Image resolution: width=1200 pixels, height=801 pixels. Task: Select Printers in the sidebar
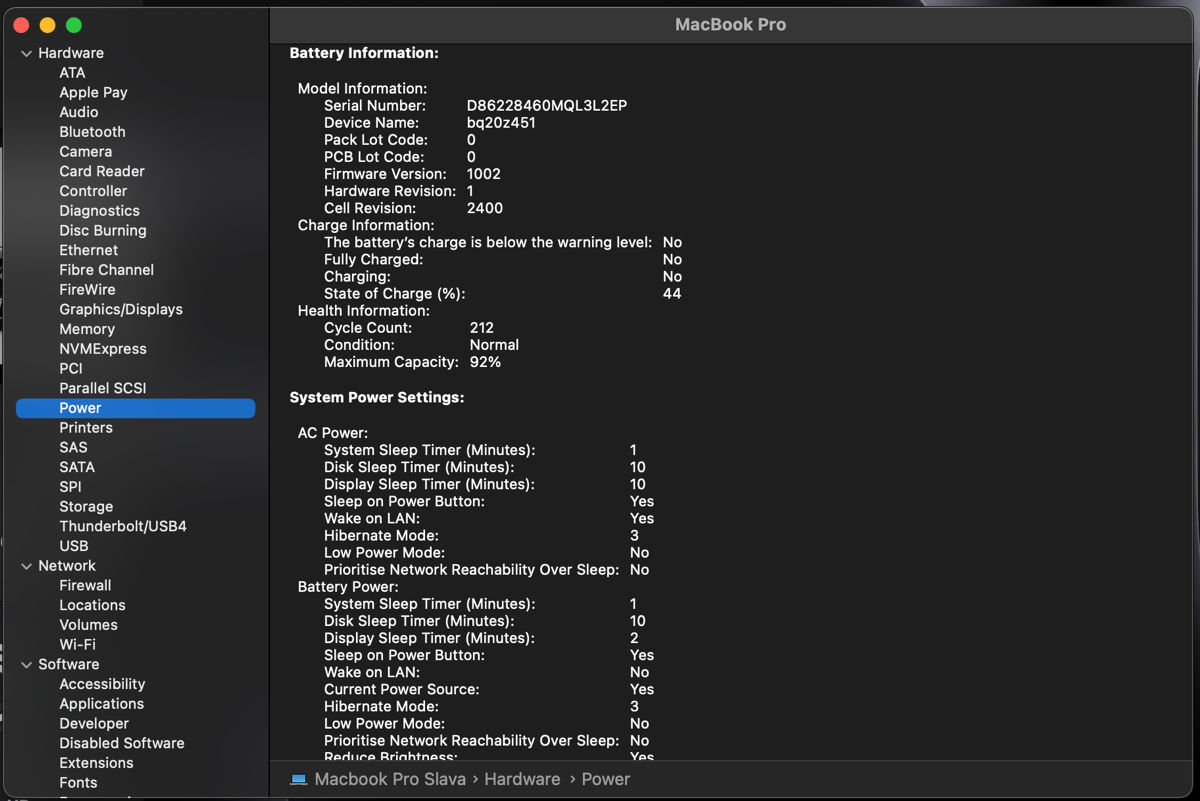click(x=86, y=428)
